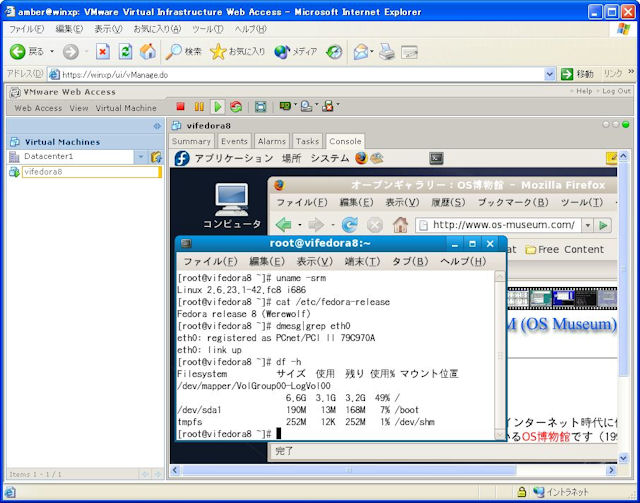Power off VM with red stop button
This screenshot has height=503, width=640.
(180, 107)
